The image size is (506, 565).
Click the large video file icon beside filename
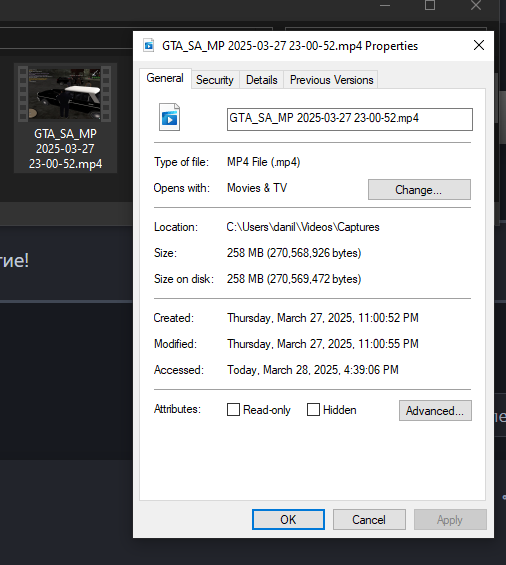click(x=169, y=117)
